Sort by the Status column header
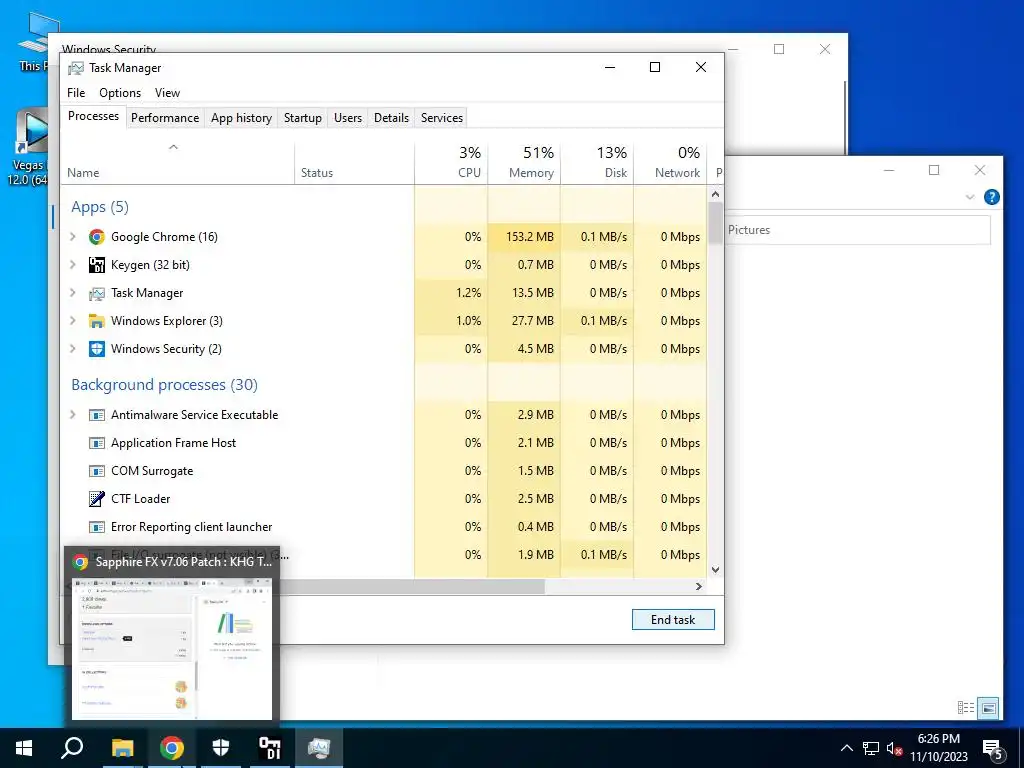This screenshot has width=1024, height=768. pos(355,163)
